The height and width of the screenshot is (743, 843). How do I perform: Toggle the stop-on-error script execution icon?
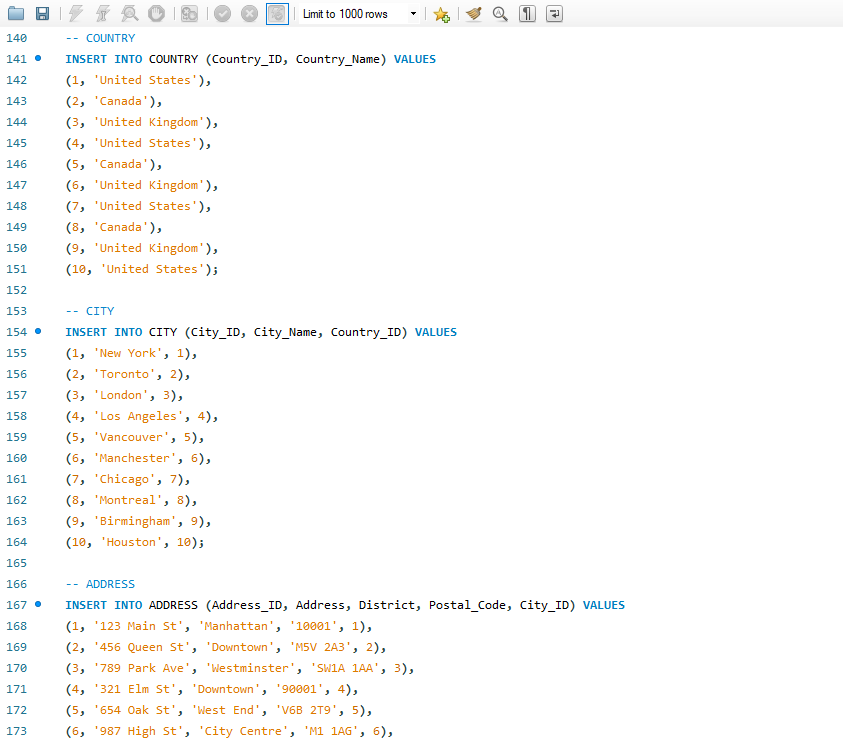click(189, 14)
